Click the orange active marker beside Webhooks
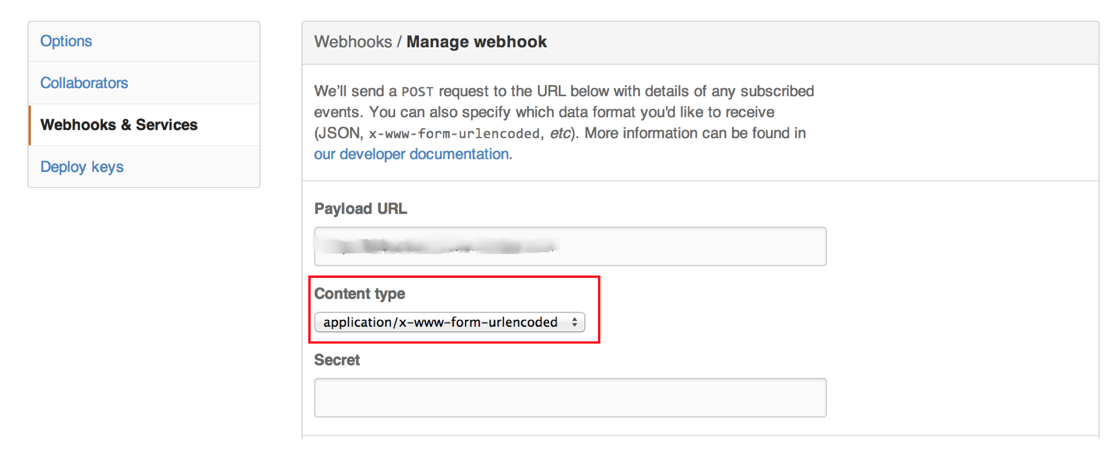 coord(30,125)
